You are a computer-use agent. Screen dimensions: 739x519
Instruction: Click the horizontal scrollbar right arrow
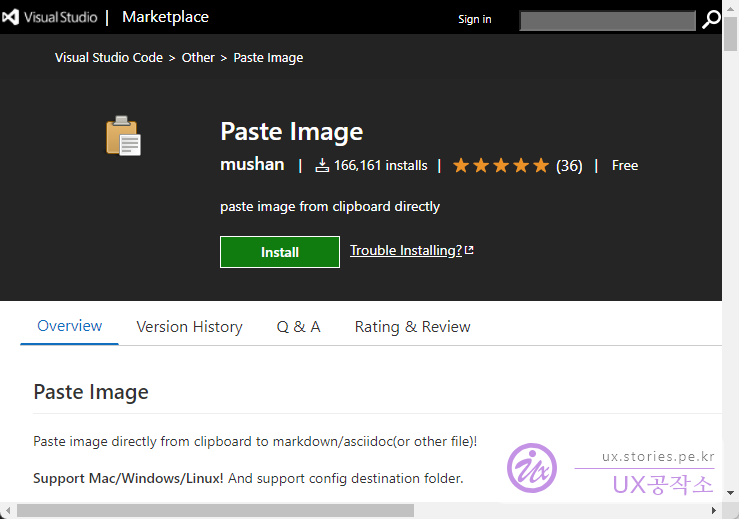pos(714,511)
